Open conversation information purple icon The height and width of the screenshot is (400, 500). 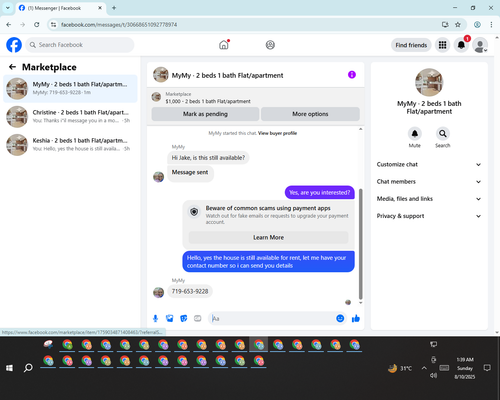pos(352,75)
